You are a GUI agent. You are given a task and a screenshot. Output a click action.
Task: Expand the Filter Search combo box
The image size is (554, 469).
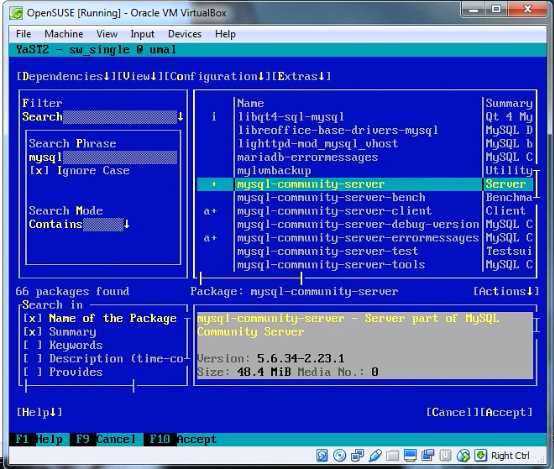click(103, 117)
